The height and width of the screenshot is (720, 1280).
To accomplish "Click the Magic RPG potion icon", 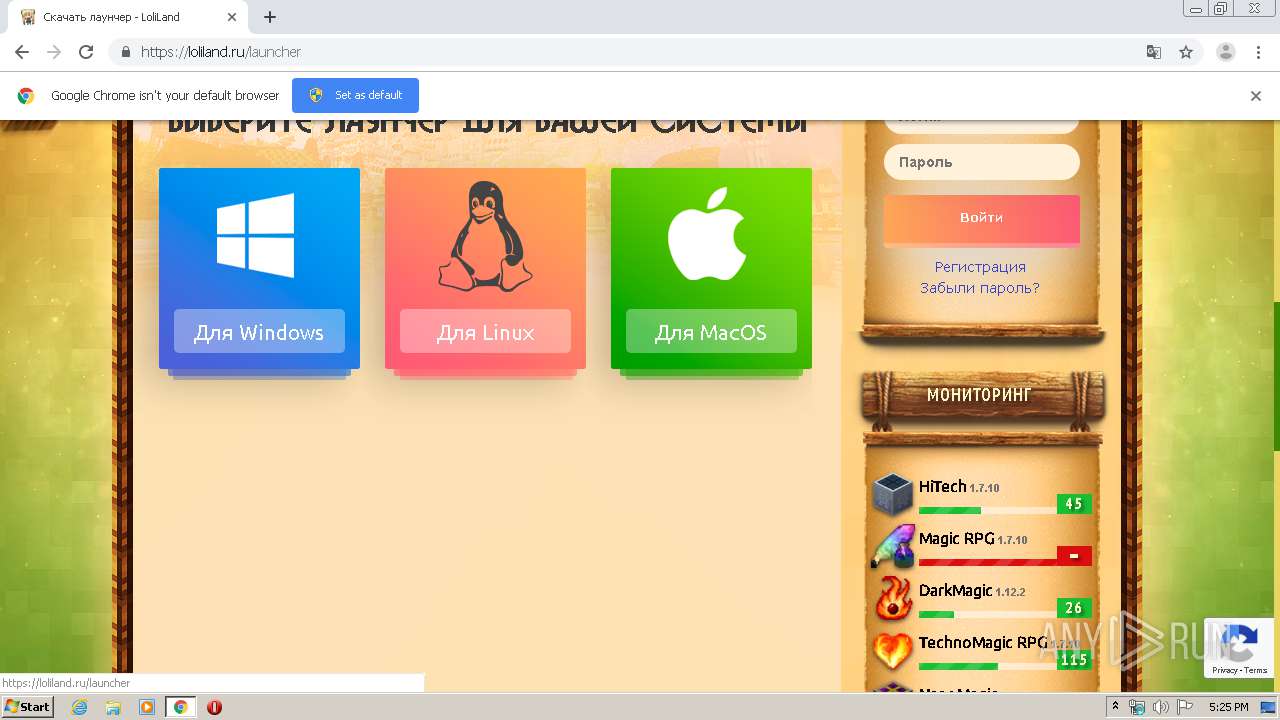I will tap(892, 546).
